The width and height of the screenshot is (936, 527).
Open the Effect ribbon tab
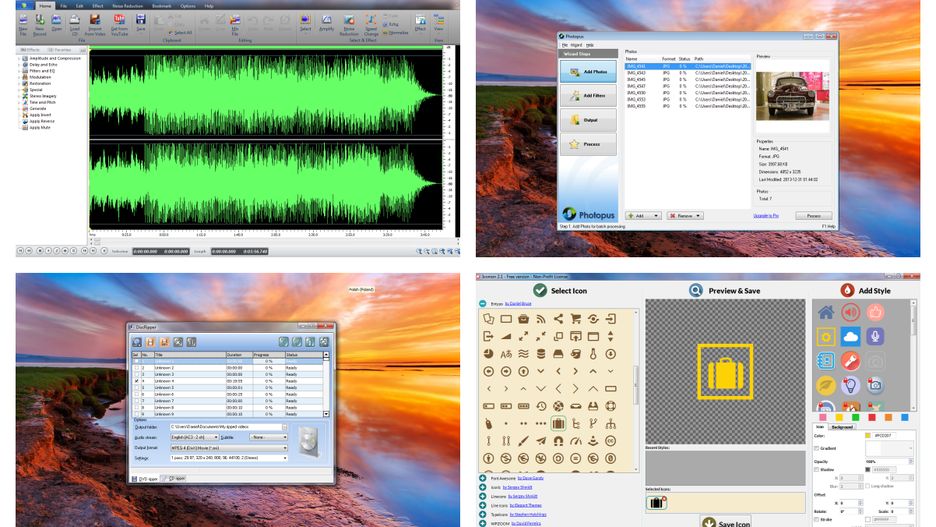100,4
